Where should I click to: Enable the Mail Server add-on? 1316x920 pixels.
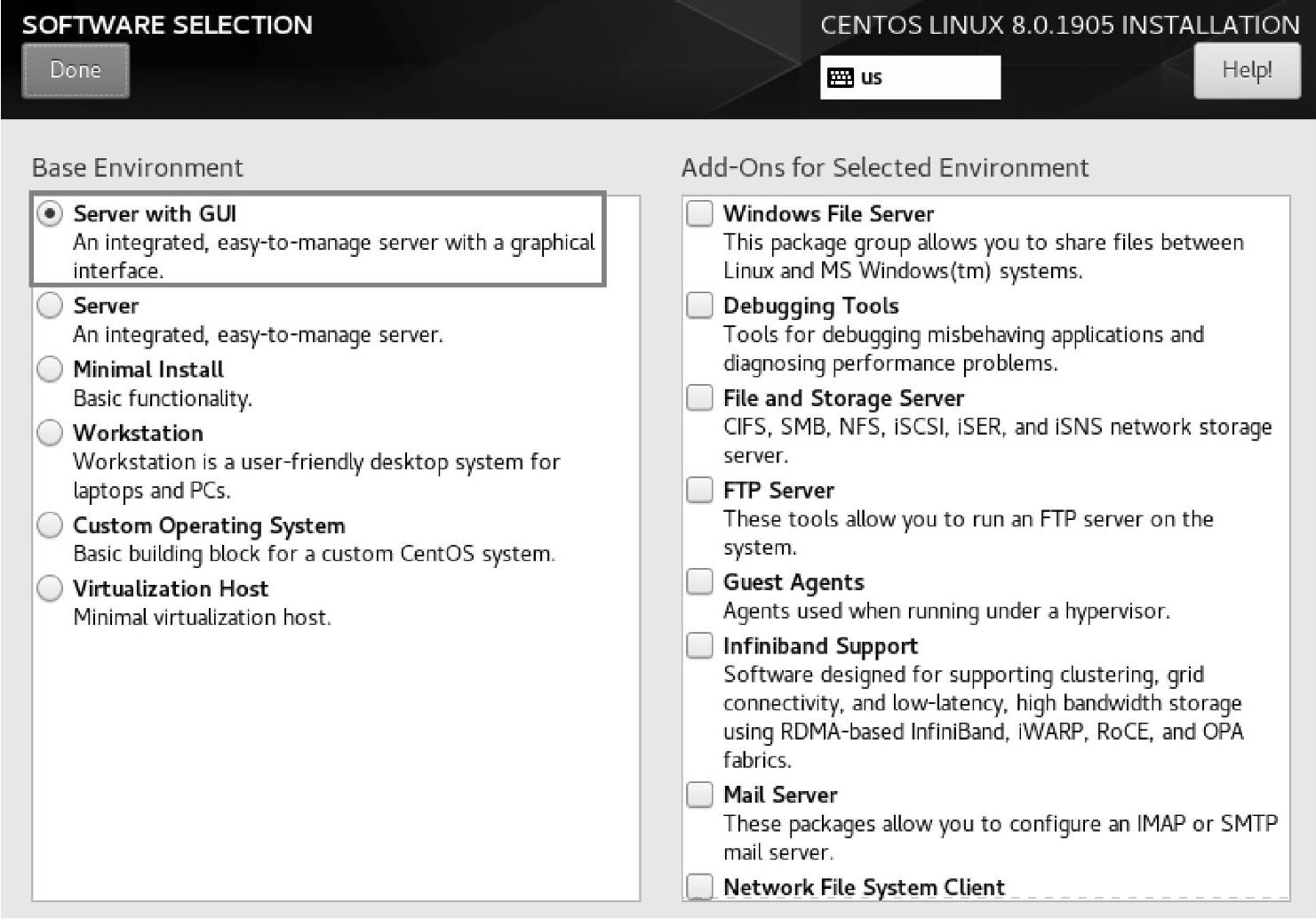pos(699,795)
